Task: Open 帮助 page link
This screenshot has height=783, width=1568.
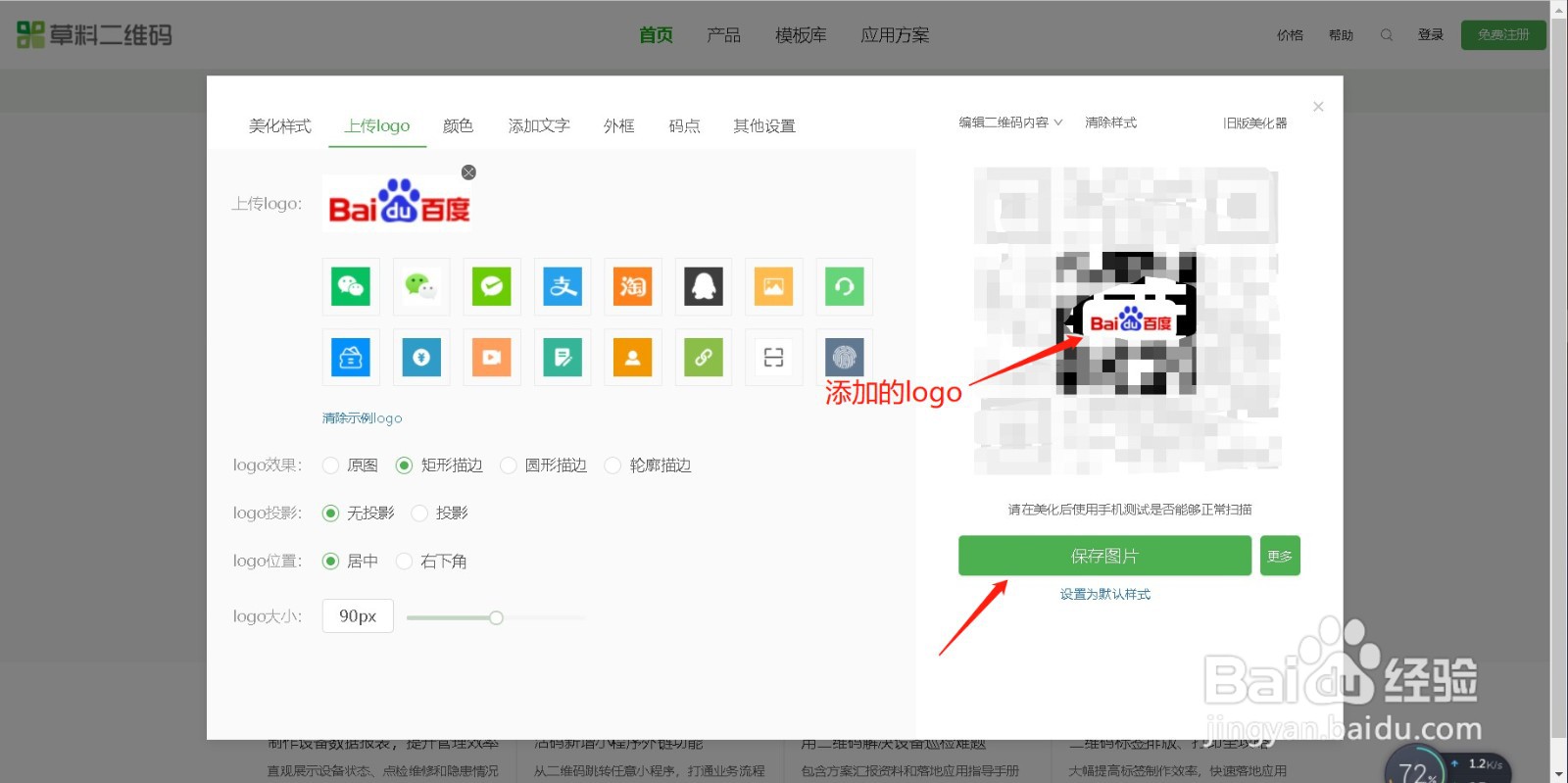Action: (1341, 35)
